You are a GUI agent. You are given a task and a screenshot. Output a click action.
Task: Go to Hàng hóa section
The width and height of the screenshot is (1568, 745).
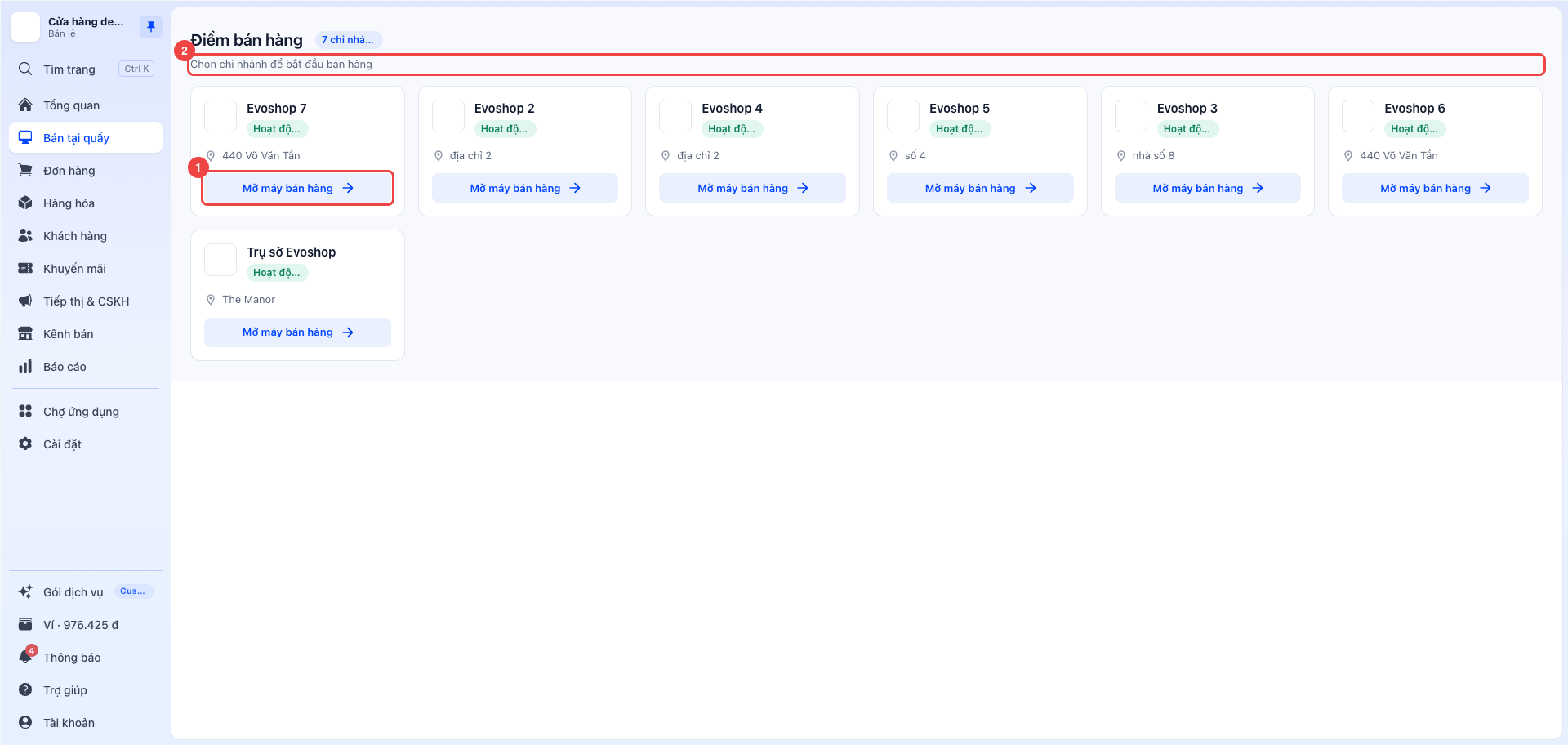[x=86, y=203]
